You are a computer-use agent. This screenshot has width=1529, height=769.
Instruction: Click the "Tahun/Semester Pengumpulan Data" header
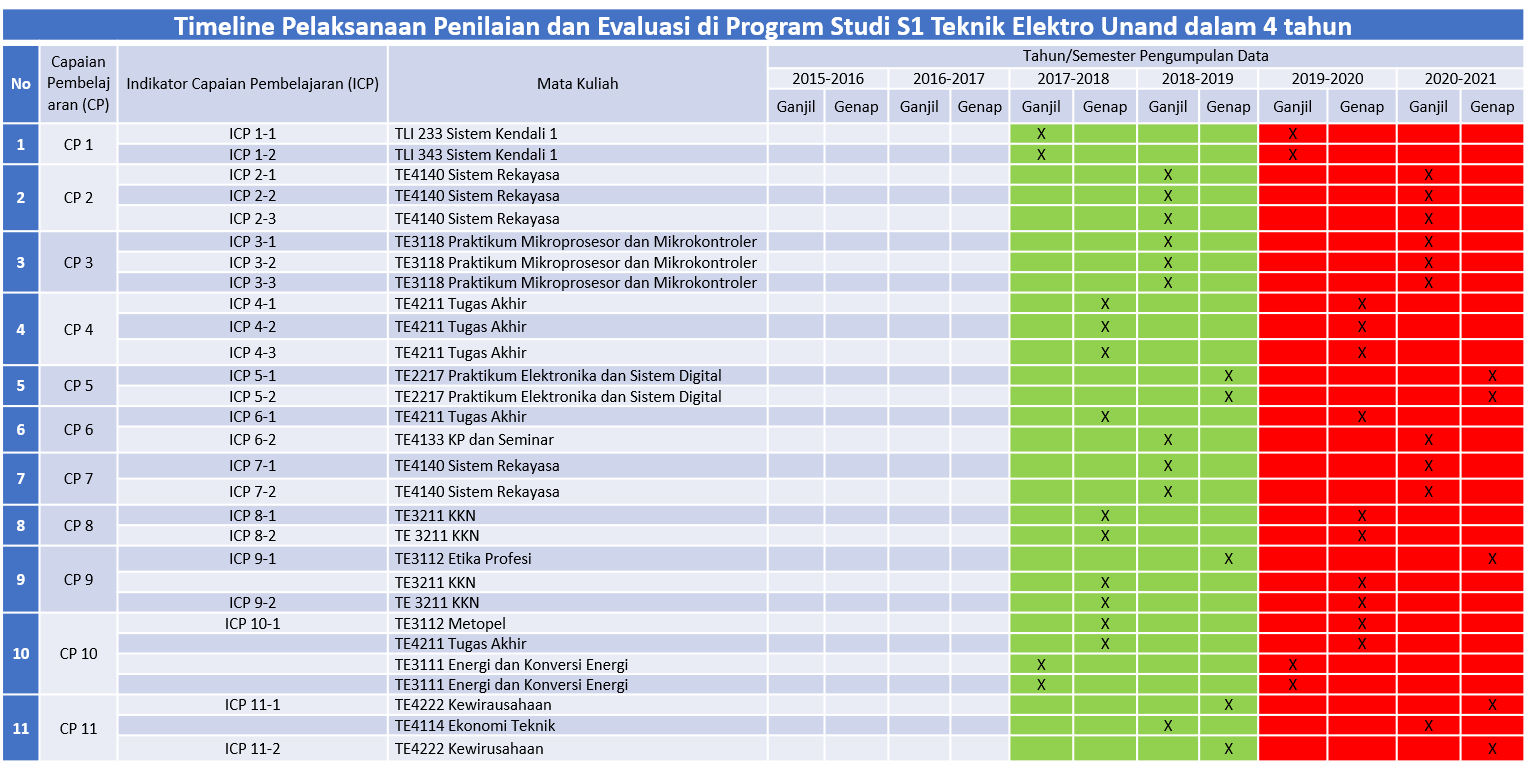[x=1145, y=56]
